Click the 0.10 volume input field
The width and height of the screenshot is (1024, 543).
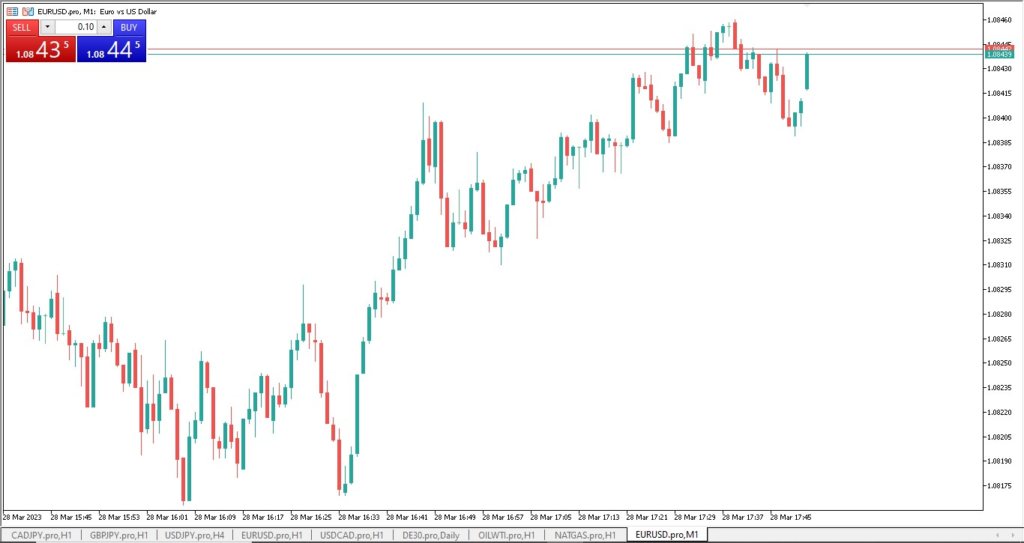click(76, 27)
